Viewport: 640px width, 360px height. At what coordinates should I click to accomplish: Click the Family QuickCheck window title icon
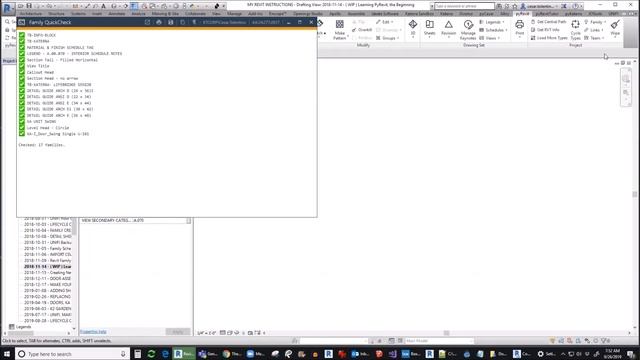[22, 22]
